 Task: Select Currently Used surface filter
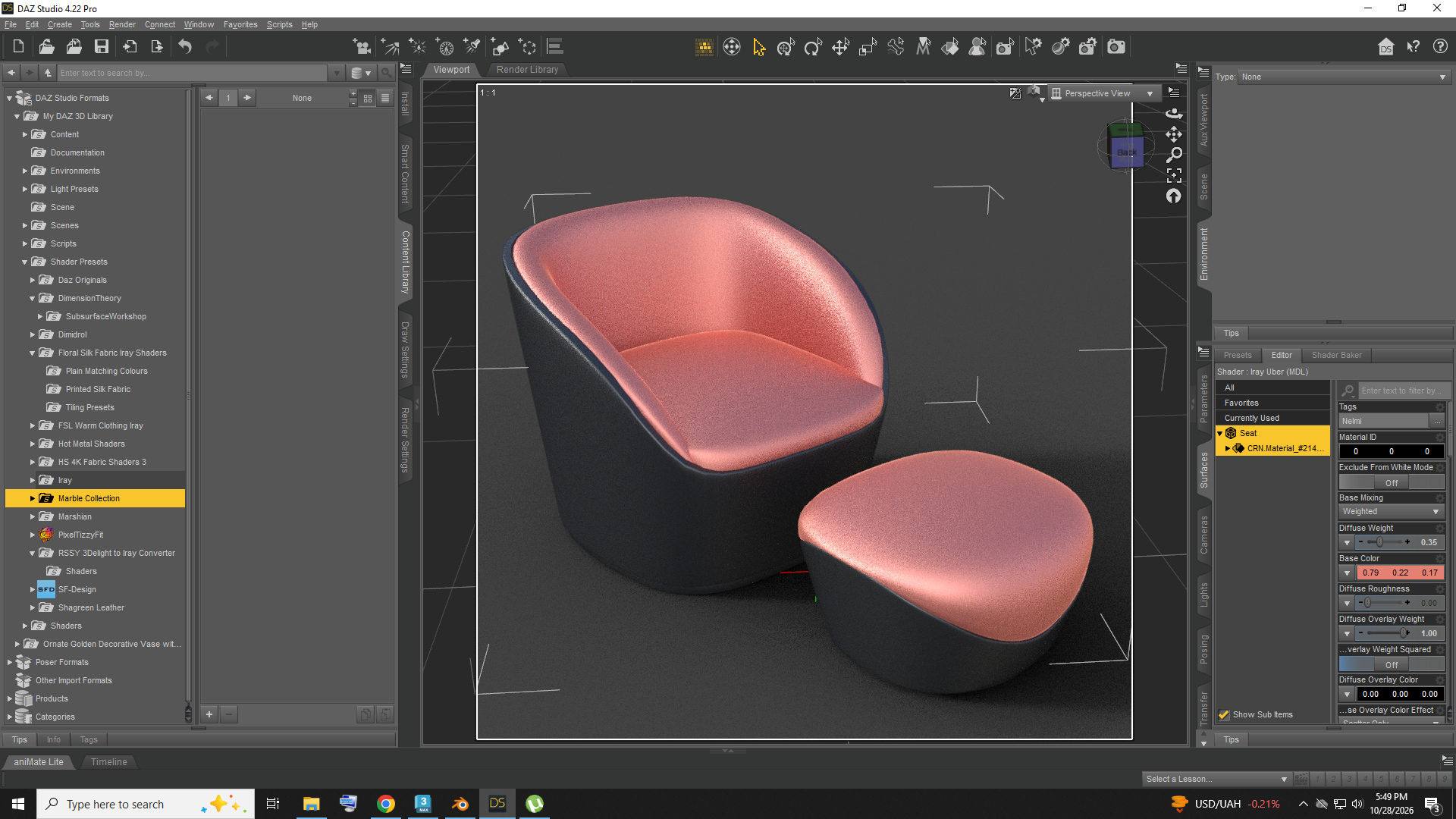[1272, 418]
